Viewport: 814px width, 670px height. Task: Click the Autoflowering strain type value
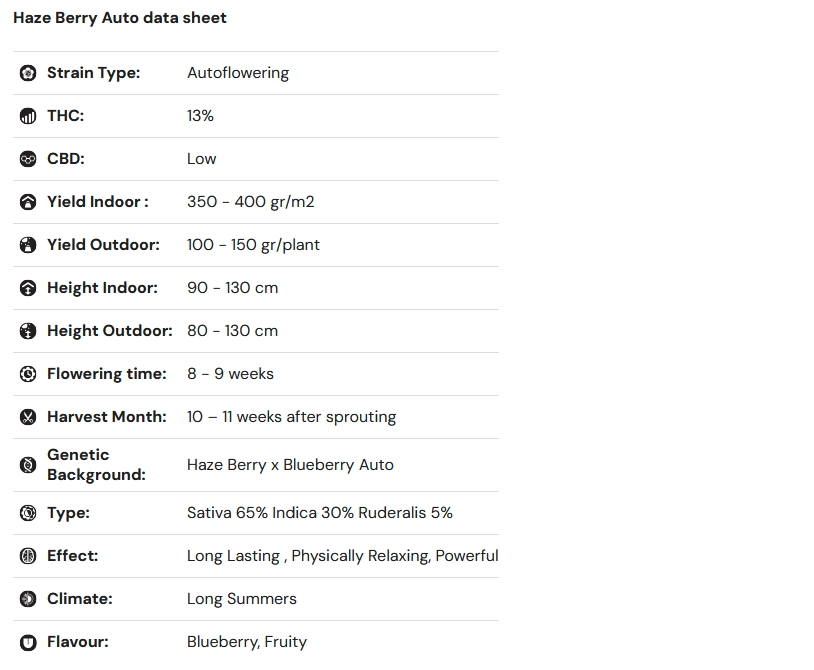238,73
